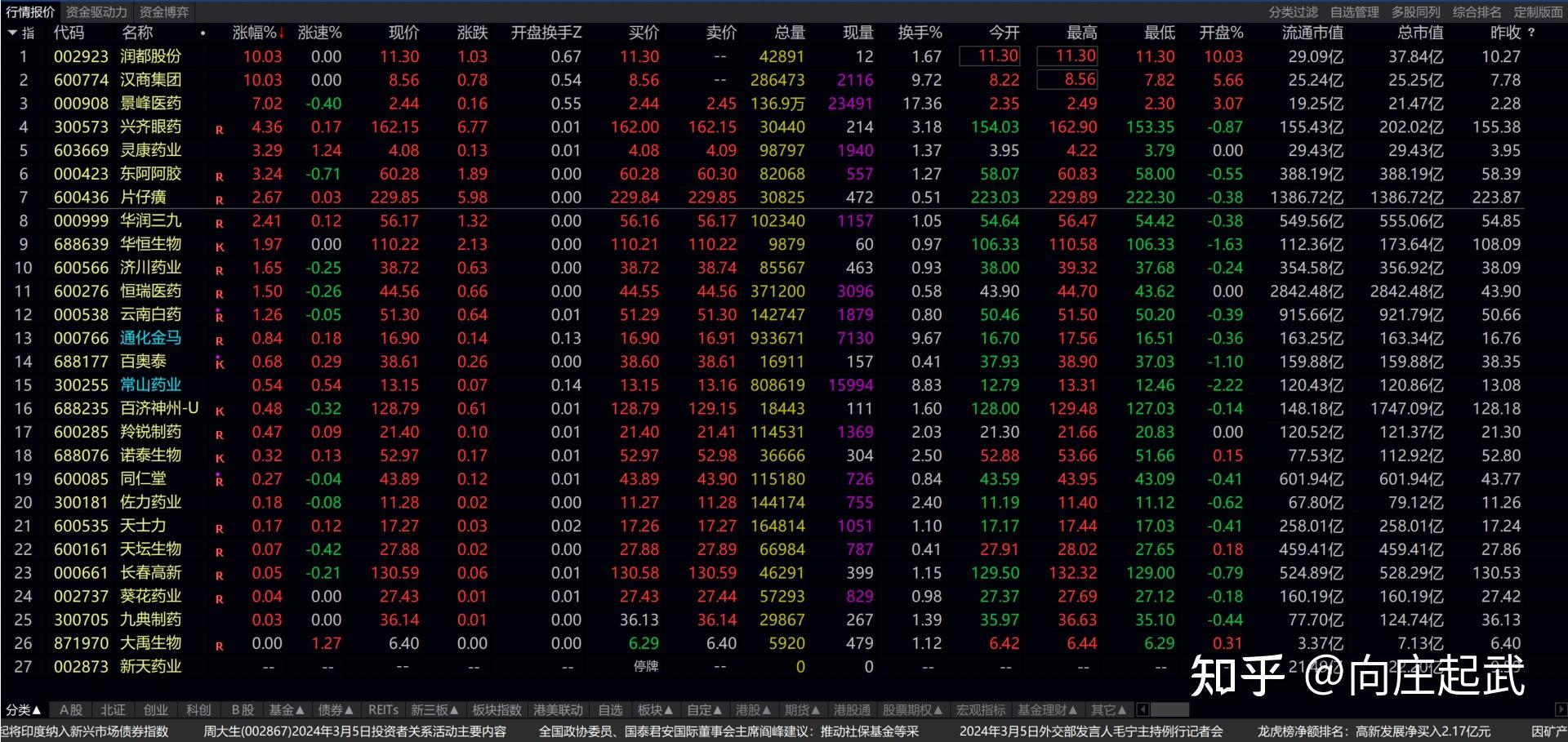Click the R marker beside 长春高新
Image resolution: width=1568 pixels, height=742 pixels.
pyautogui.click(x=219, y=575)
